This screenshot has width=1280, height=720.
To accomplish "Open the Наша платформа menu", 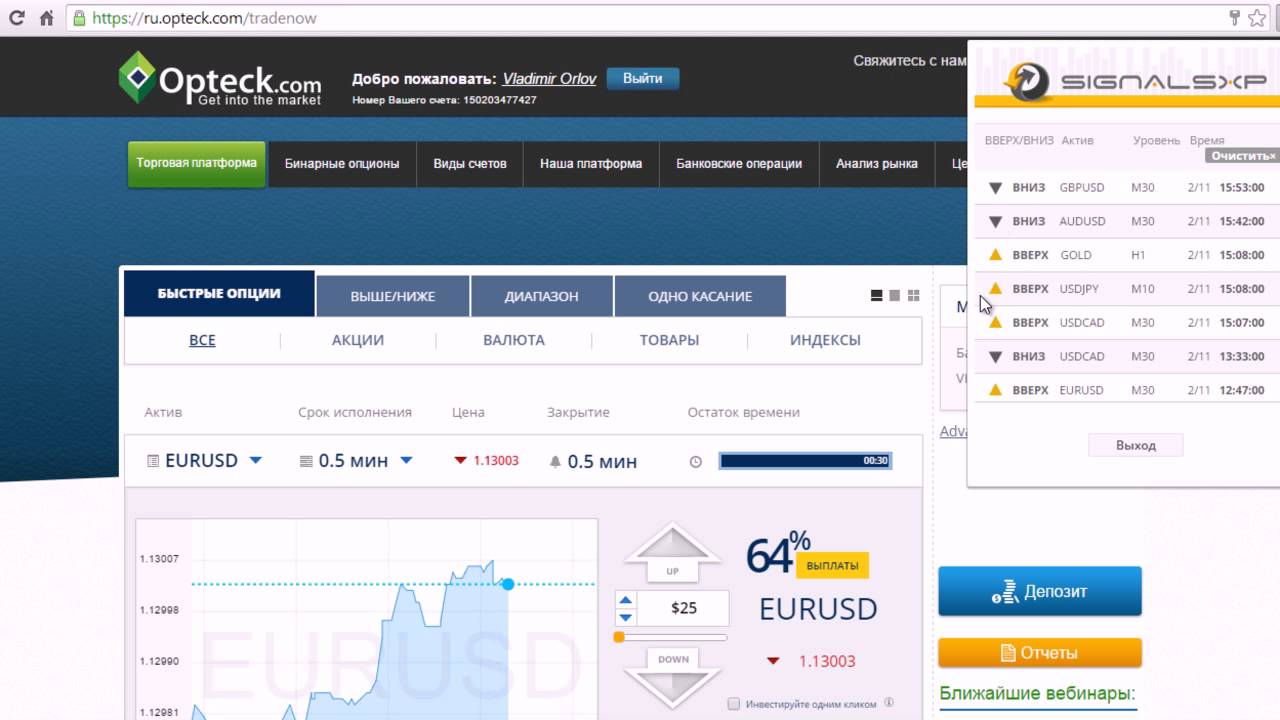I will coord(591,164).
